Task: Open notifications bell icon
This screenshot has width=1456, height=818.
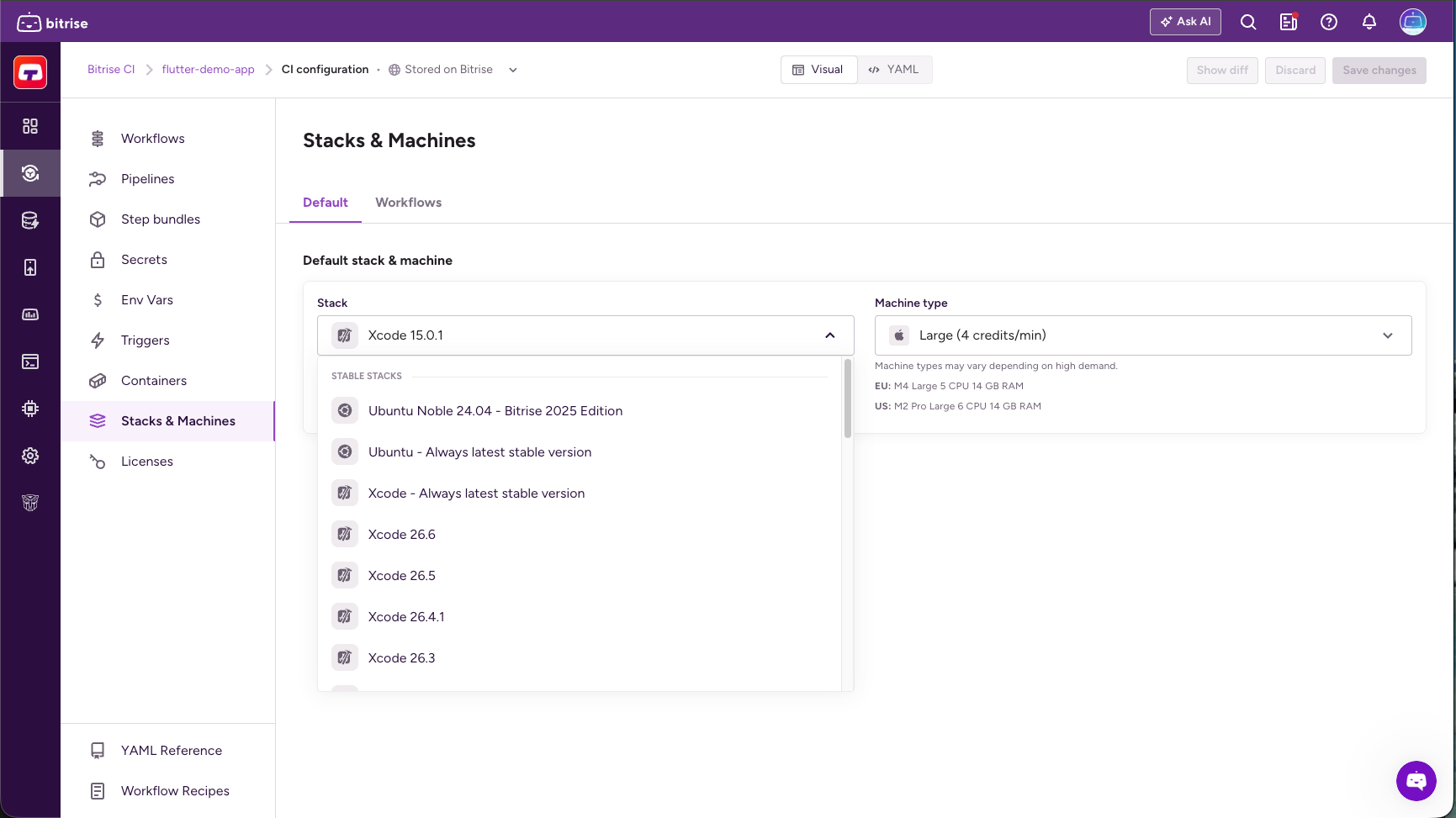Action: tap(1369, 23)
